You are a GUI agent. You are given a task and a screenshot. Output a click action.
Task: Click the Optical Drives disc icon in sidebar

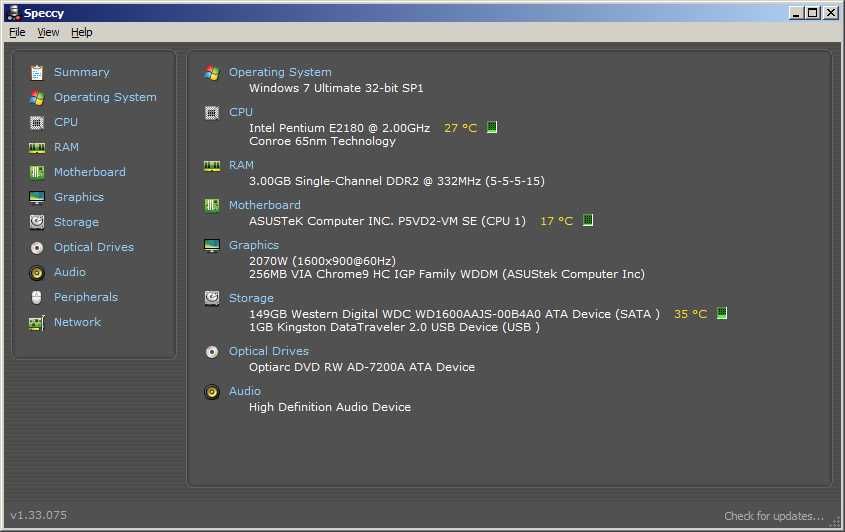[x=37, y=247]
